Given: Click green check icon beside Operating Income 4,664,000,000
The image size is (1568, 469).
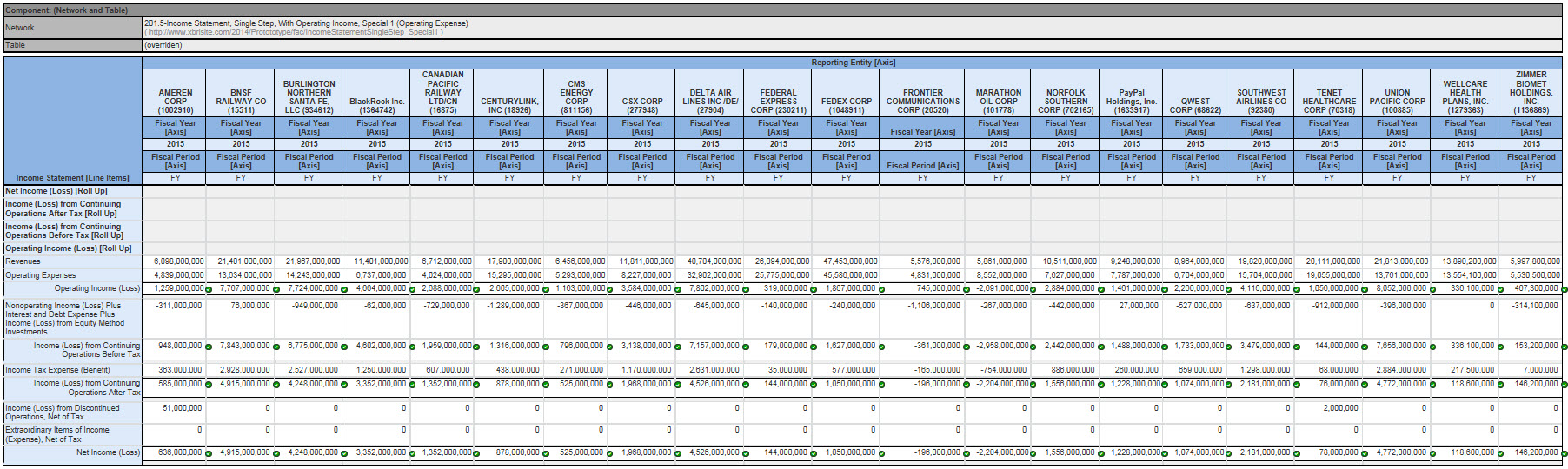Looking at the screenshot, I should [412, 289].
